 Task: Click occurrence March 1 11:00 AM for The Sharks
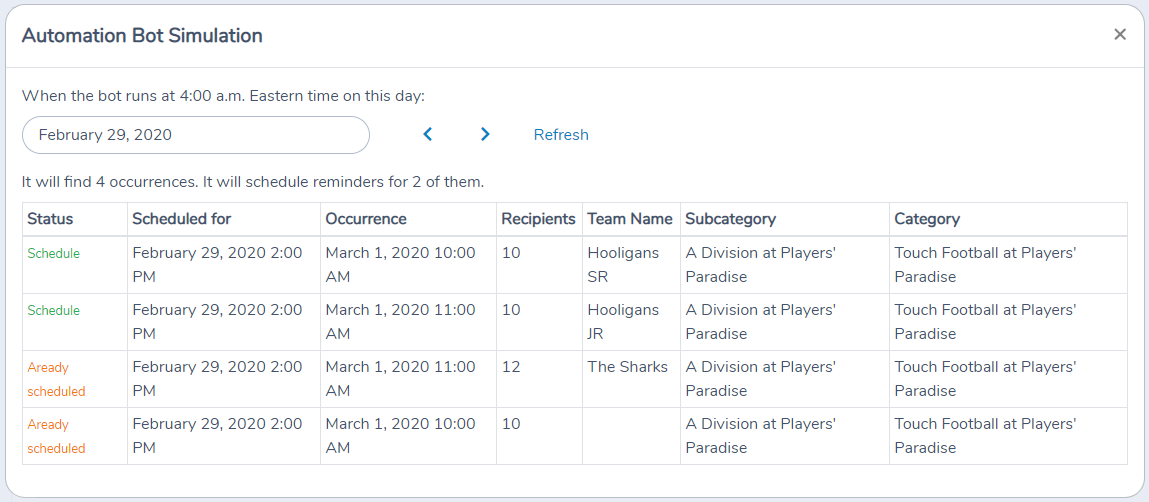400,379
